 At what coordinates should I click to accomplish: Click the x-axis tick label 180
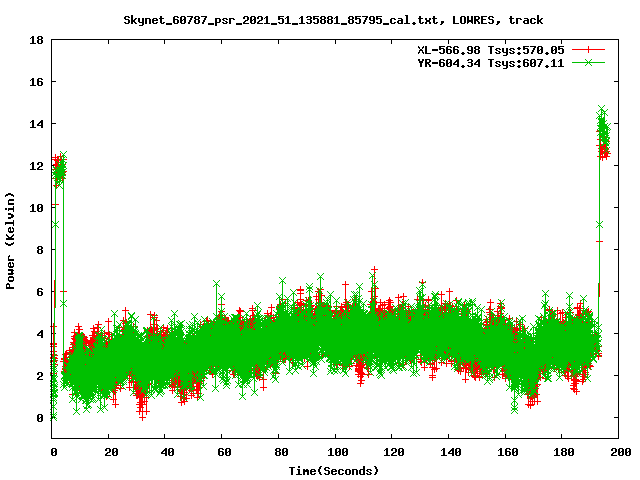tap(564, 452)
